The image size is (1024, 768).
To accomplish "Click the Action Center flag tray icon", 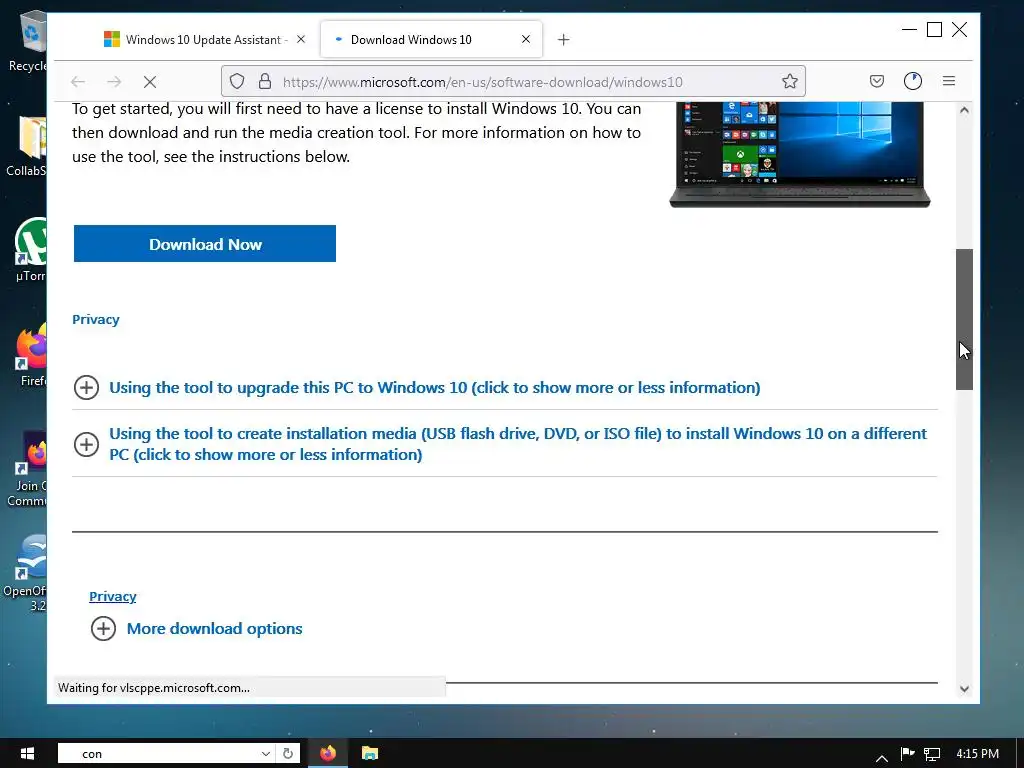I will 908,754.
